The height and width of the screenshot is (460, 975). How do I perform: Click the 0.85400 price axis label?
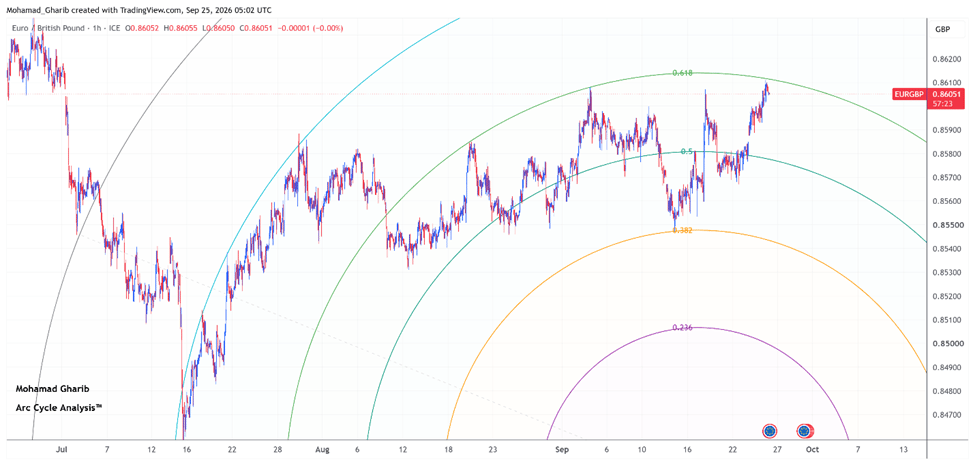(946, 249)
